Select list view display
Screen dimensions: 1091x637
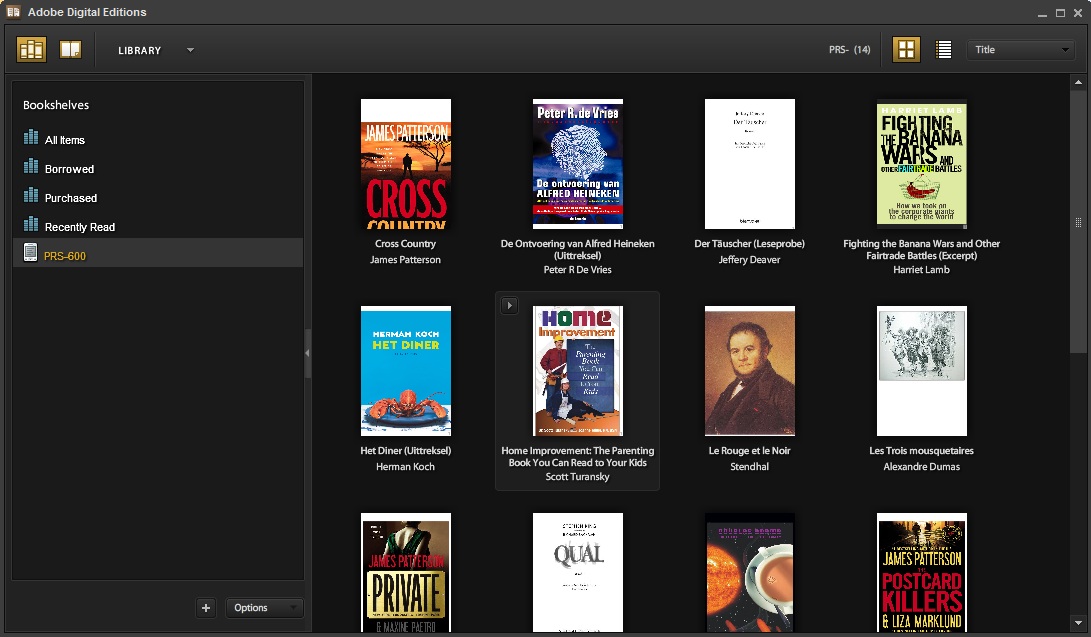943,49
